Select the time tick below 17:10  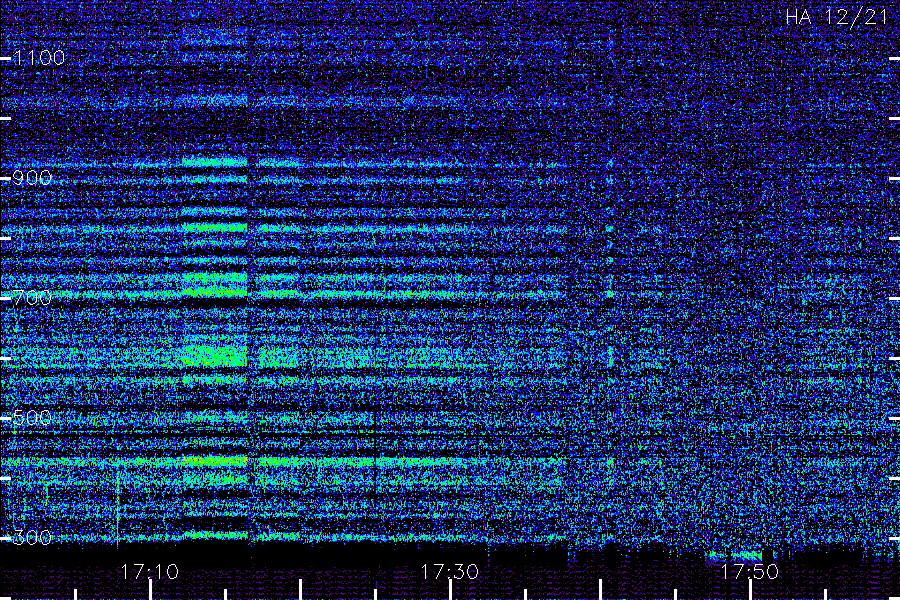pyautogui.click(x=150, y=590)
